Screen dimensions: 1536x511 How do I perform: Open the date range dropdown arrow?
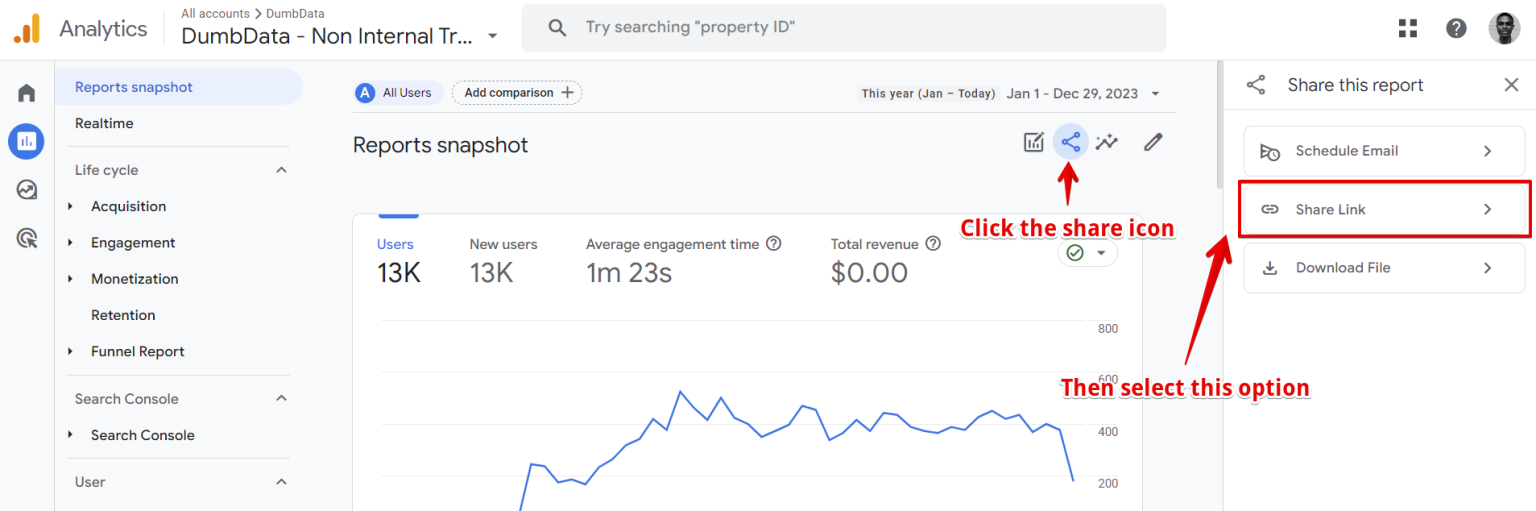pyautogui.click(x=1156, y=94)
